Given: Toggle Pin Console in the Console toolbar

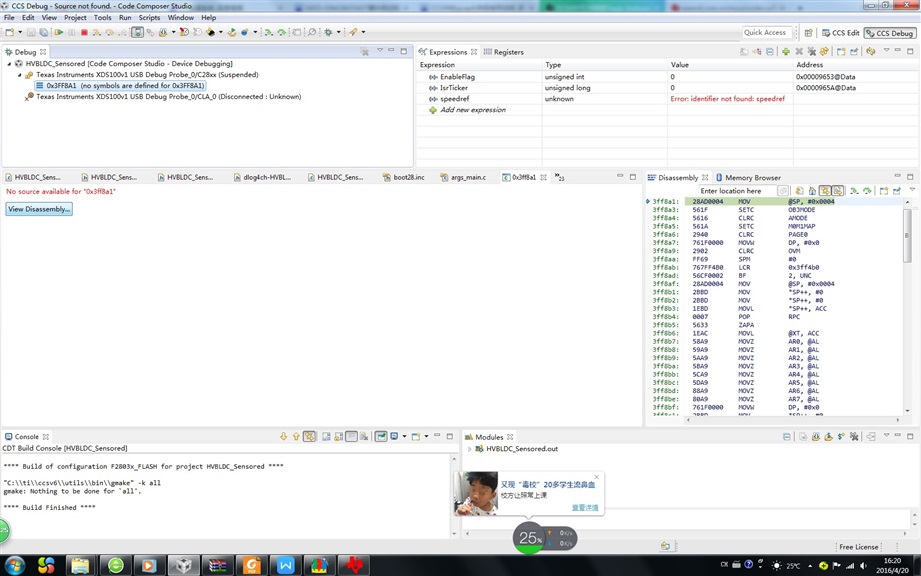Looking at the screenshot, I should (381, 436).
